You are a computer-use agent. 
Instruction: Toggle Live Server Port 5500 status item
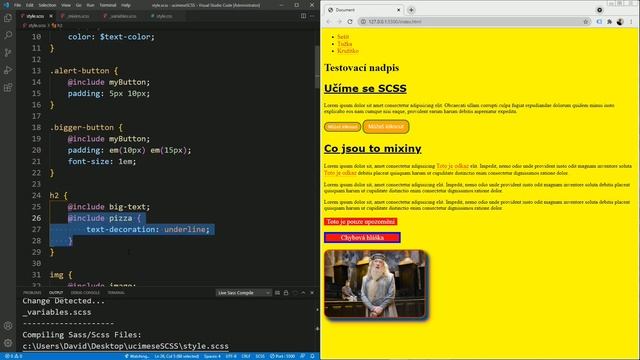(282, 356)
